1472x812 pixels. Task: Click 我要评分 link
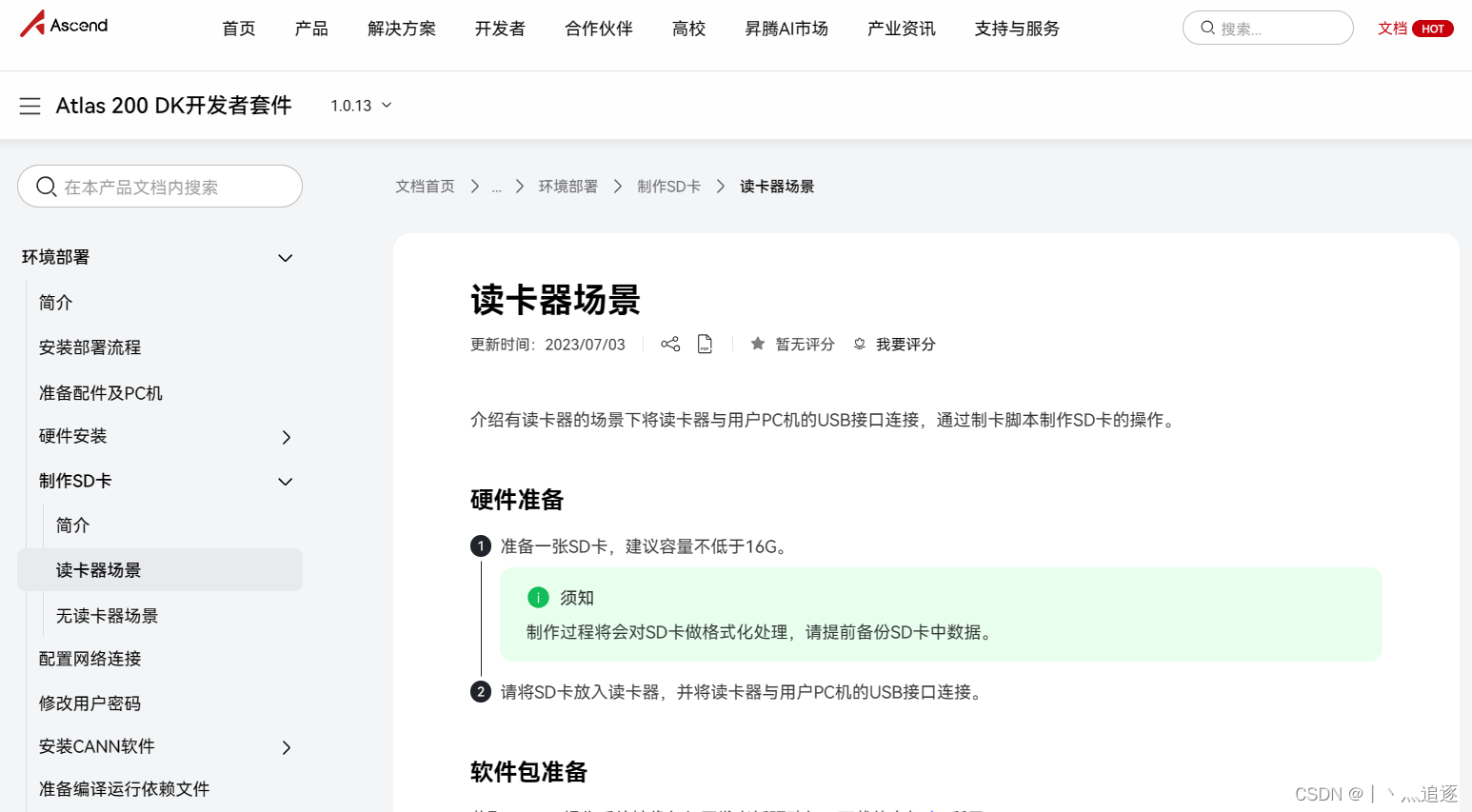click(x=905, y=344)
